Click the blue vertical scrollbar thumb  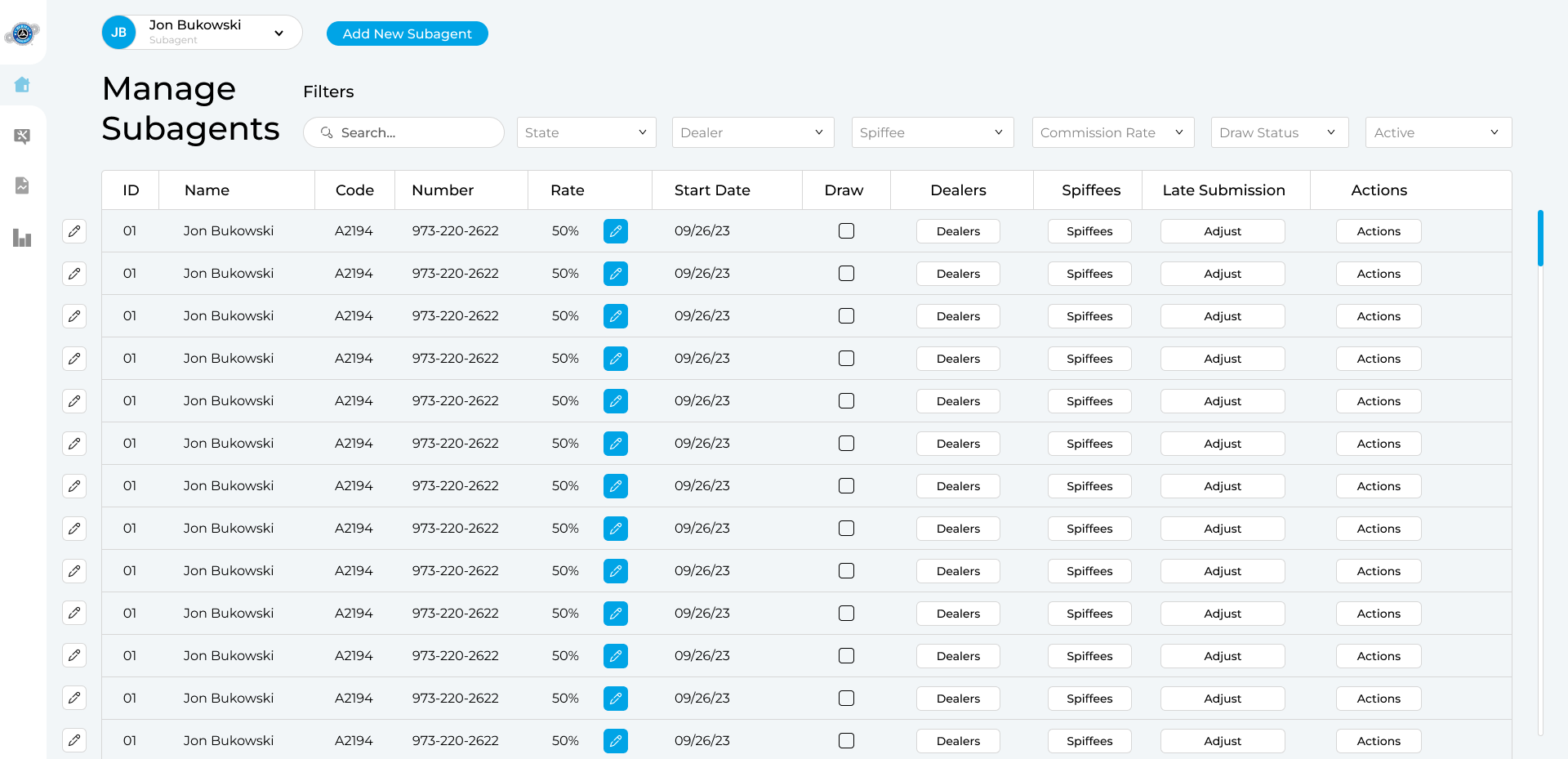click(1540, 239)
